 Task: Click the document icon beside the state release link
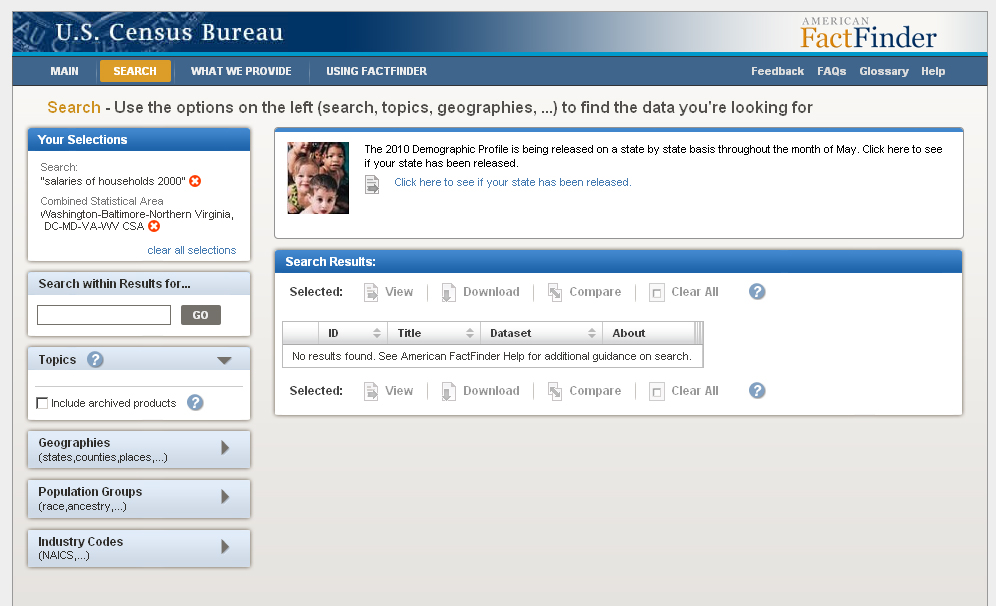(x=372, y=185)
